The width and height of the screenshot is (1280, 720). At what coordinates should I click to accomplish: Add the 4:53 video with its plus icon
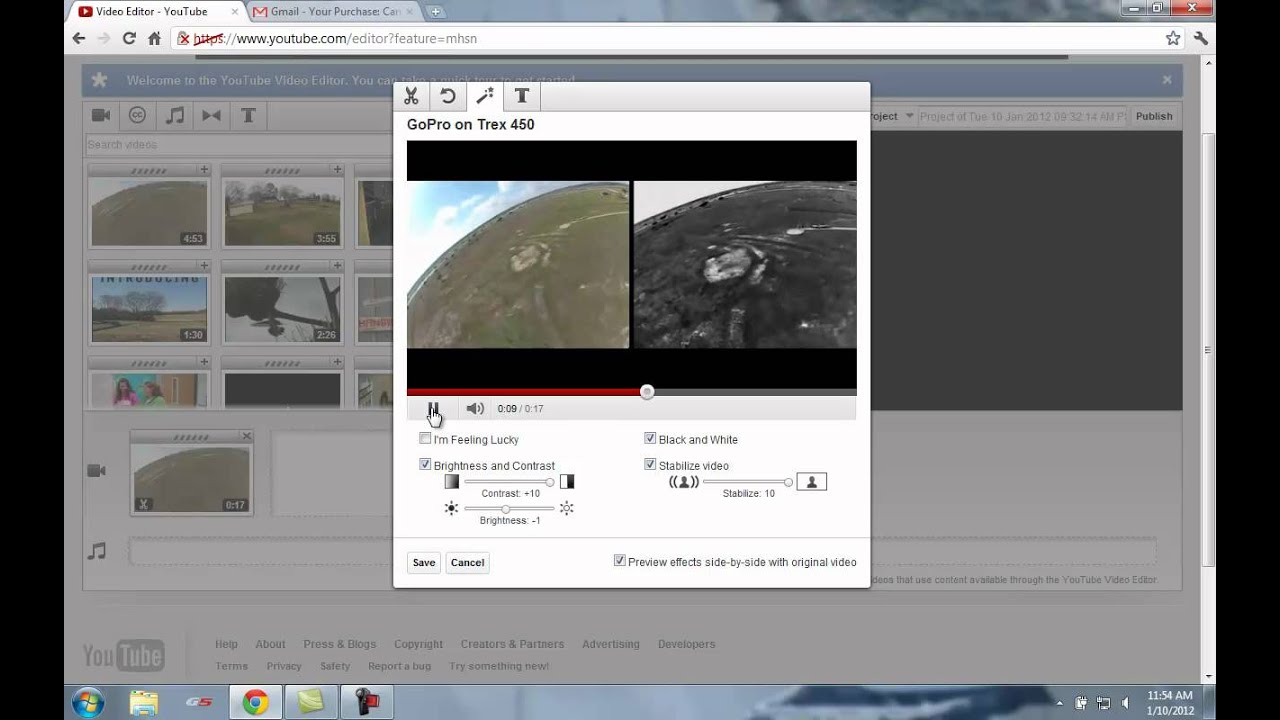[x=204, y=170]
